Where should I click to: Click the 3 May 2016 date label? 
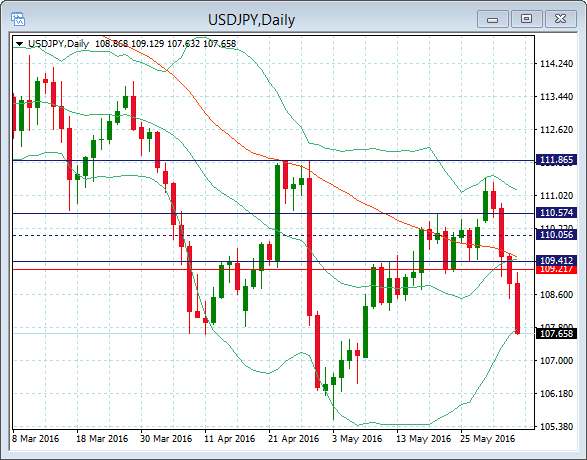click(x=357, y=439)
